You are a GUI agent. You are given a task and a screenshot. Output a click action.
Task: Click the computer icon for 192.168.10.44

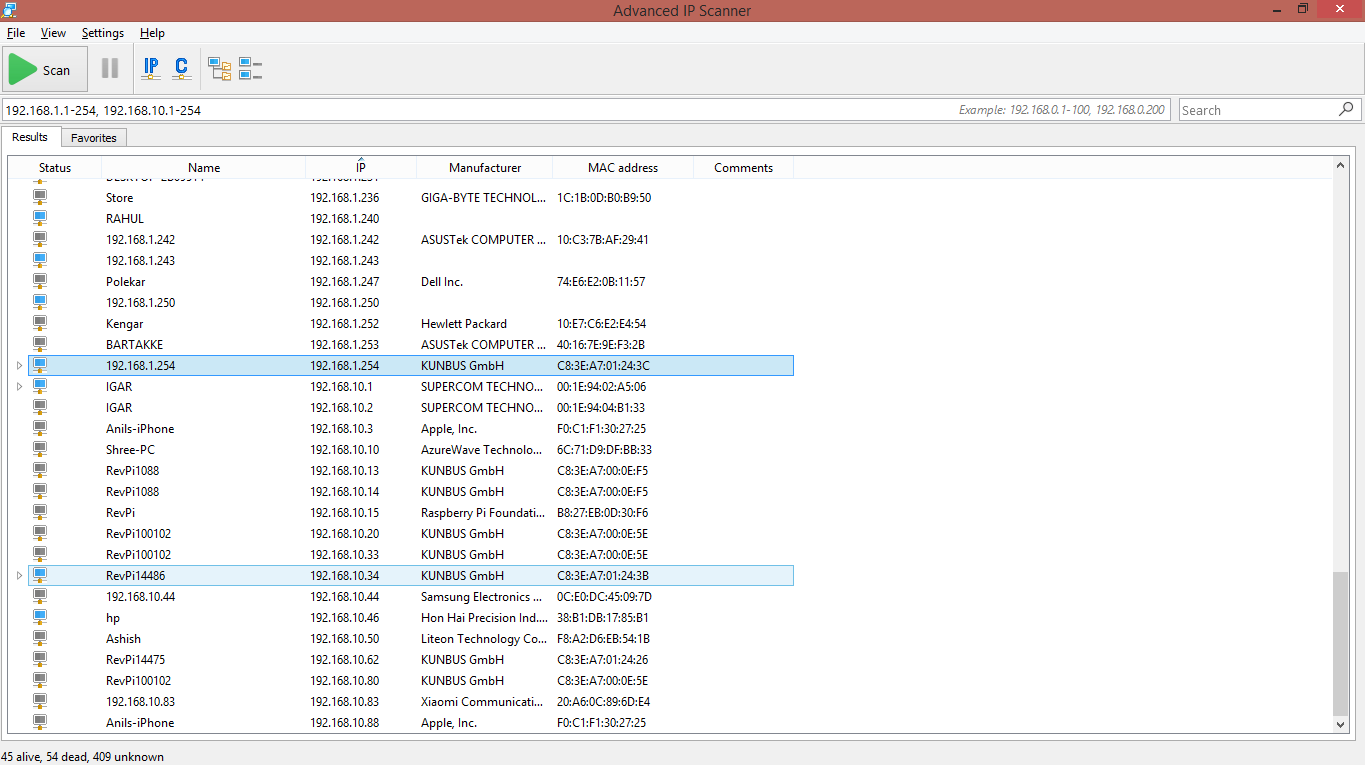[x=40, y=597]
